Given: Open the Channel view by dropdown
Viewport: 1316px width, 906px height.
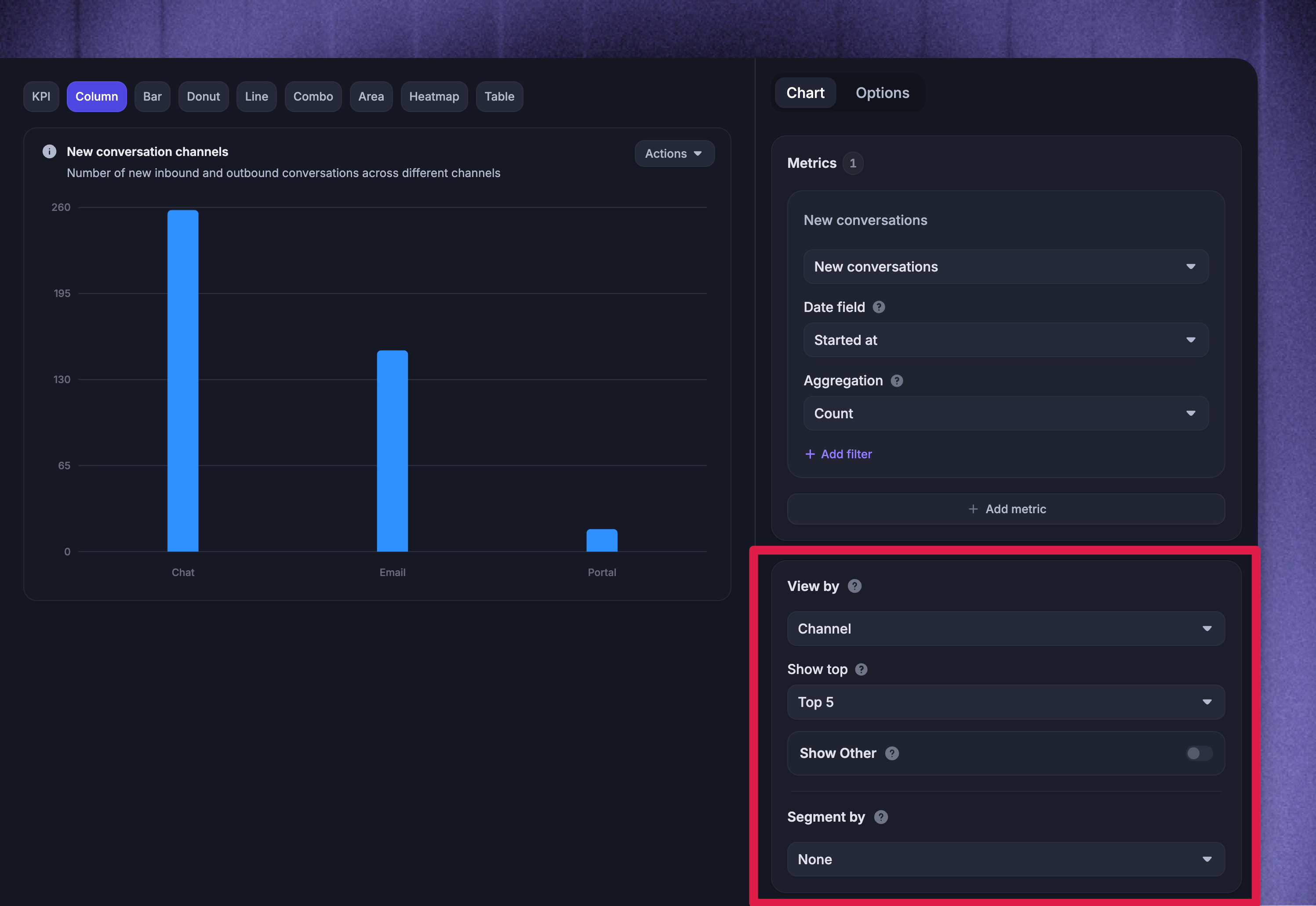Looking at the screenshot, I should tap(1006, 628).
